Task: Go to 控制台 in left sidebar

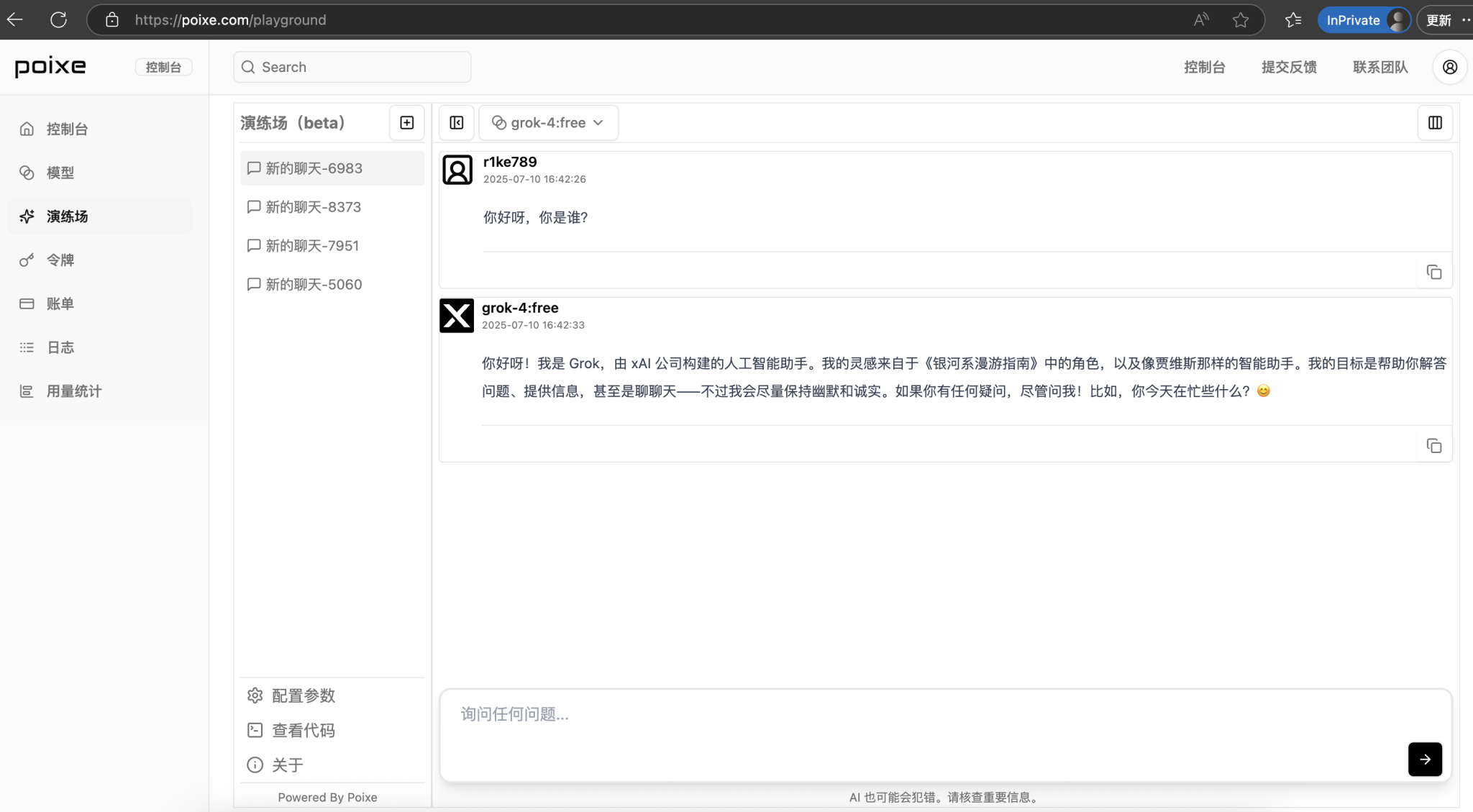Action: point(100,129)
